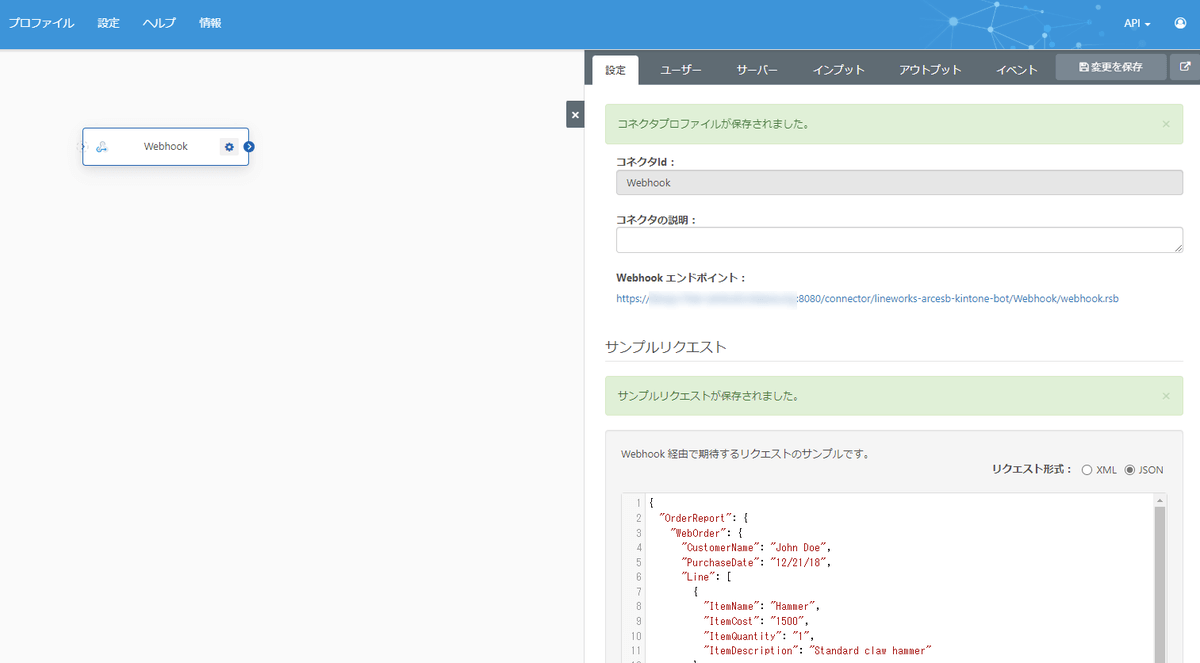Viewport: 1200px width, 663px height.
Task: Select the Webhook connector icon on the canvas
Action: 102,146
